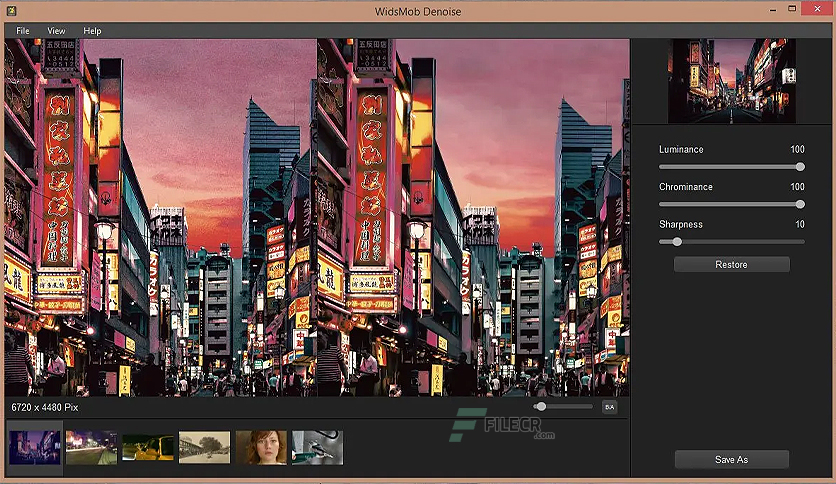Image resolution: width=836 pixels, height=484 pixels.
Task: Adjust the Luminance slider handle
Action: (x=800, y=167)
